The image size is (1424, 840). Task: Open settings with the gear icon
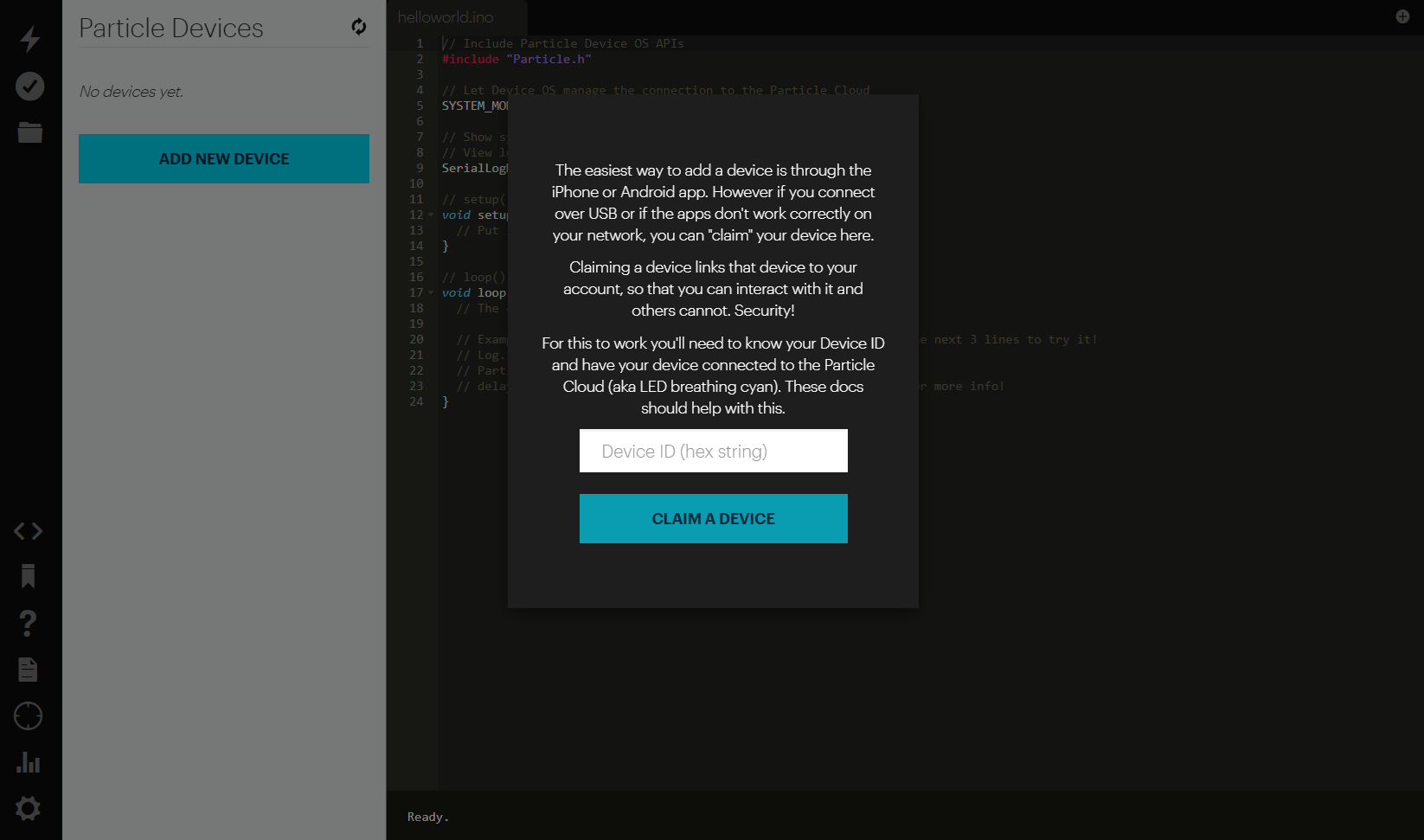point(27,808)
